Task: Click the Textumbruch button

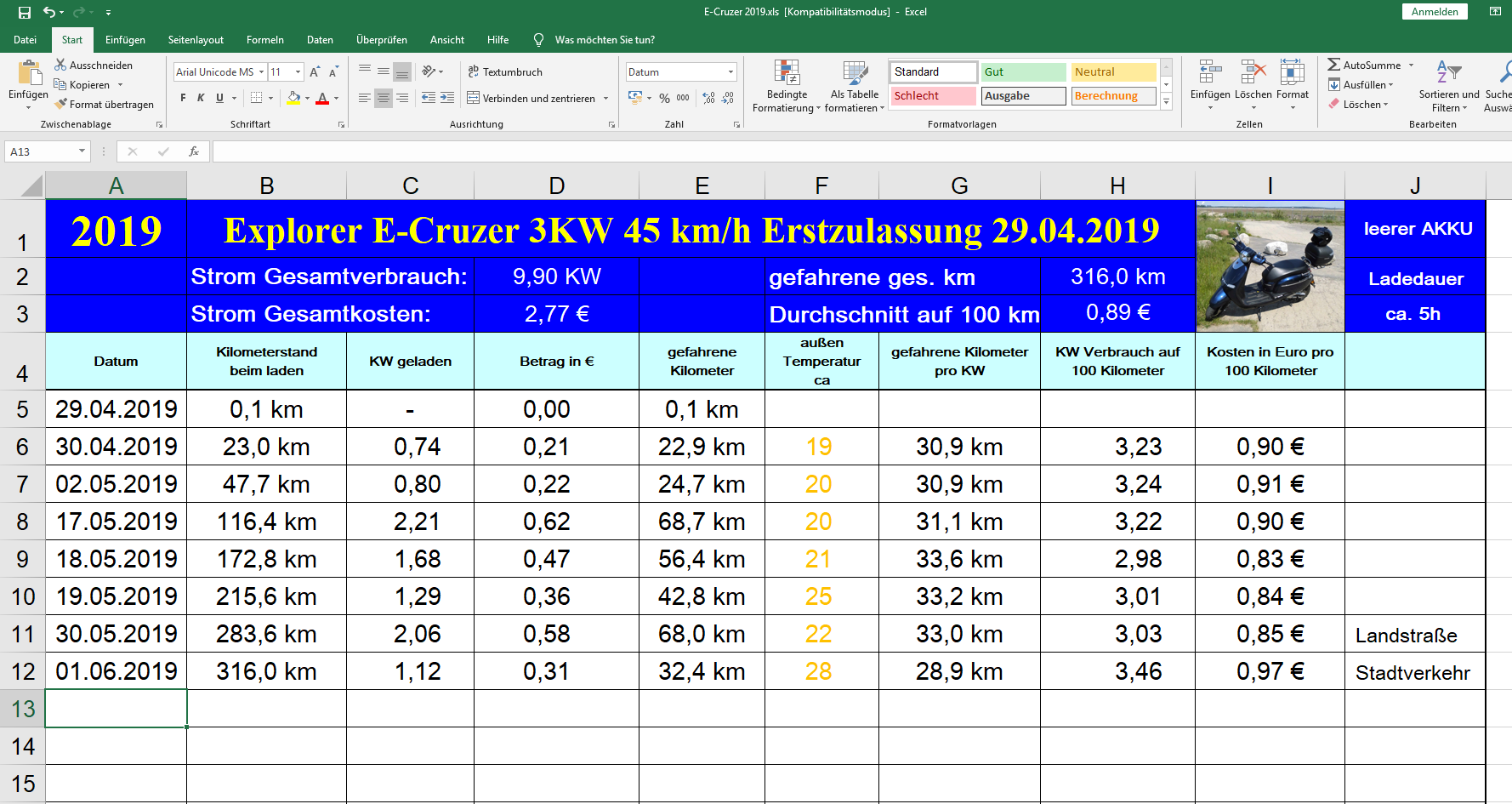Action: pos(505,72)
